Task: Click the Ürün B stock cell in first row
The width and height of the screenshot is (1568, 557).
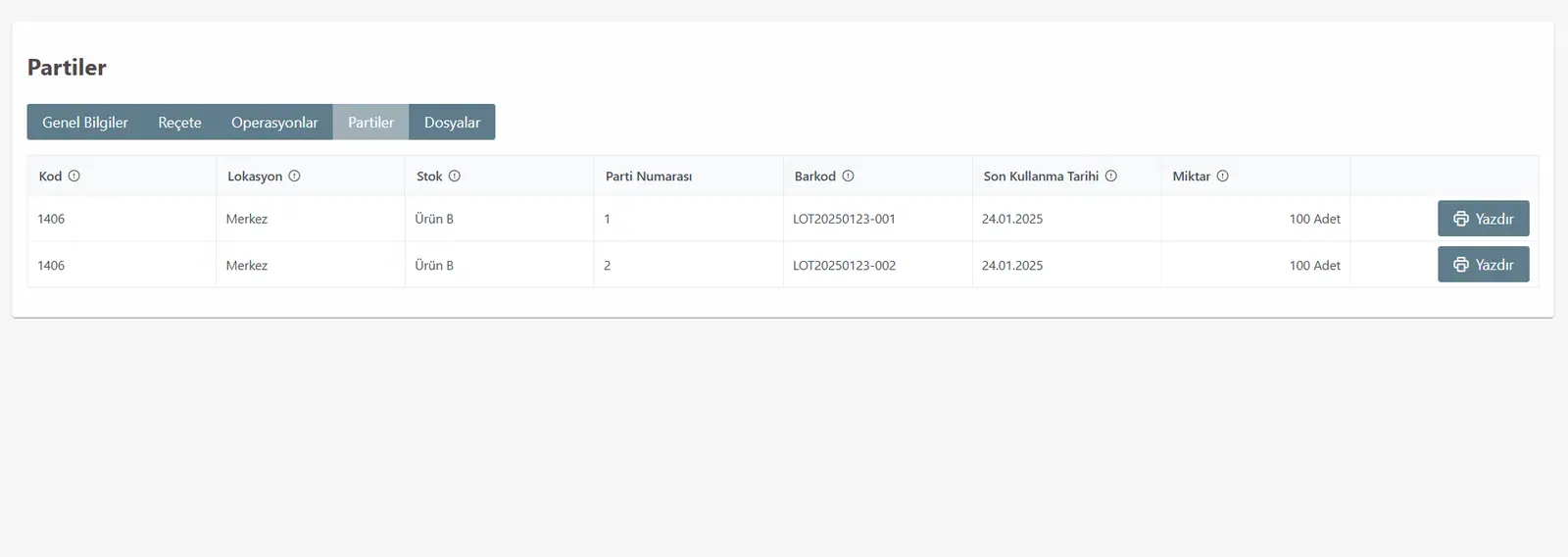Action: [499, 219]
